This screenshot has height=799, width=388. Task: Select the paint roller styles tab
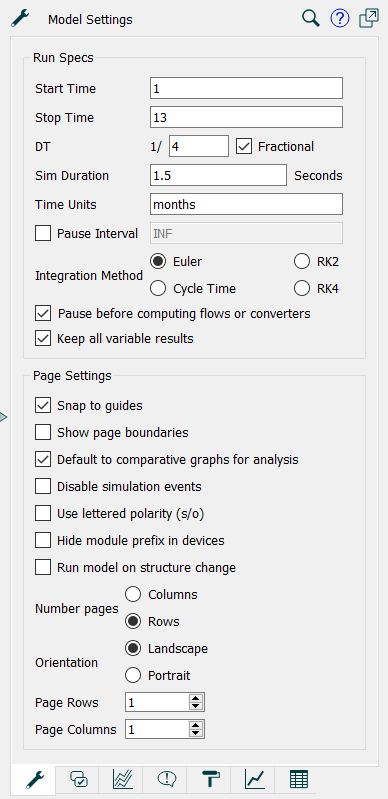point(211,779)
